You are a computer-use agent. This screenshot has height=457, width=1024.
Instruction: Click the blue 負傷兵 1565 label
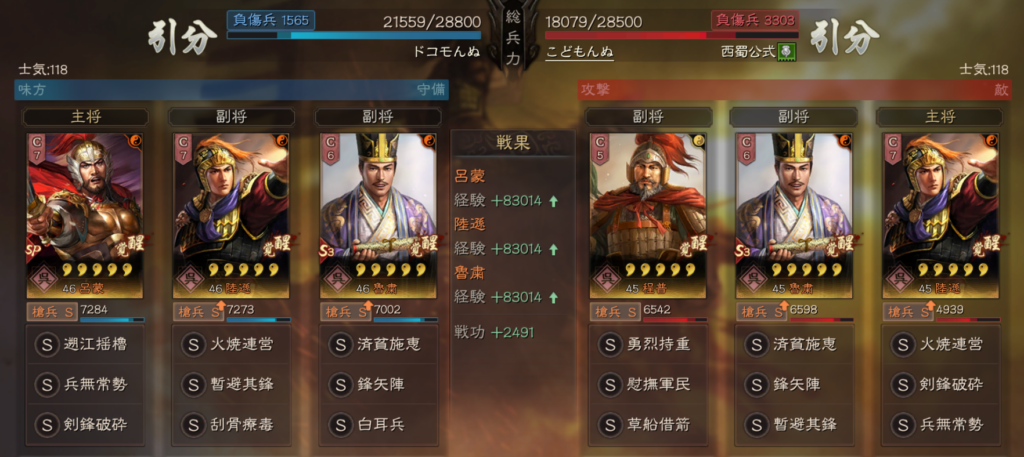click(x=271, y=20)
